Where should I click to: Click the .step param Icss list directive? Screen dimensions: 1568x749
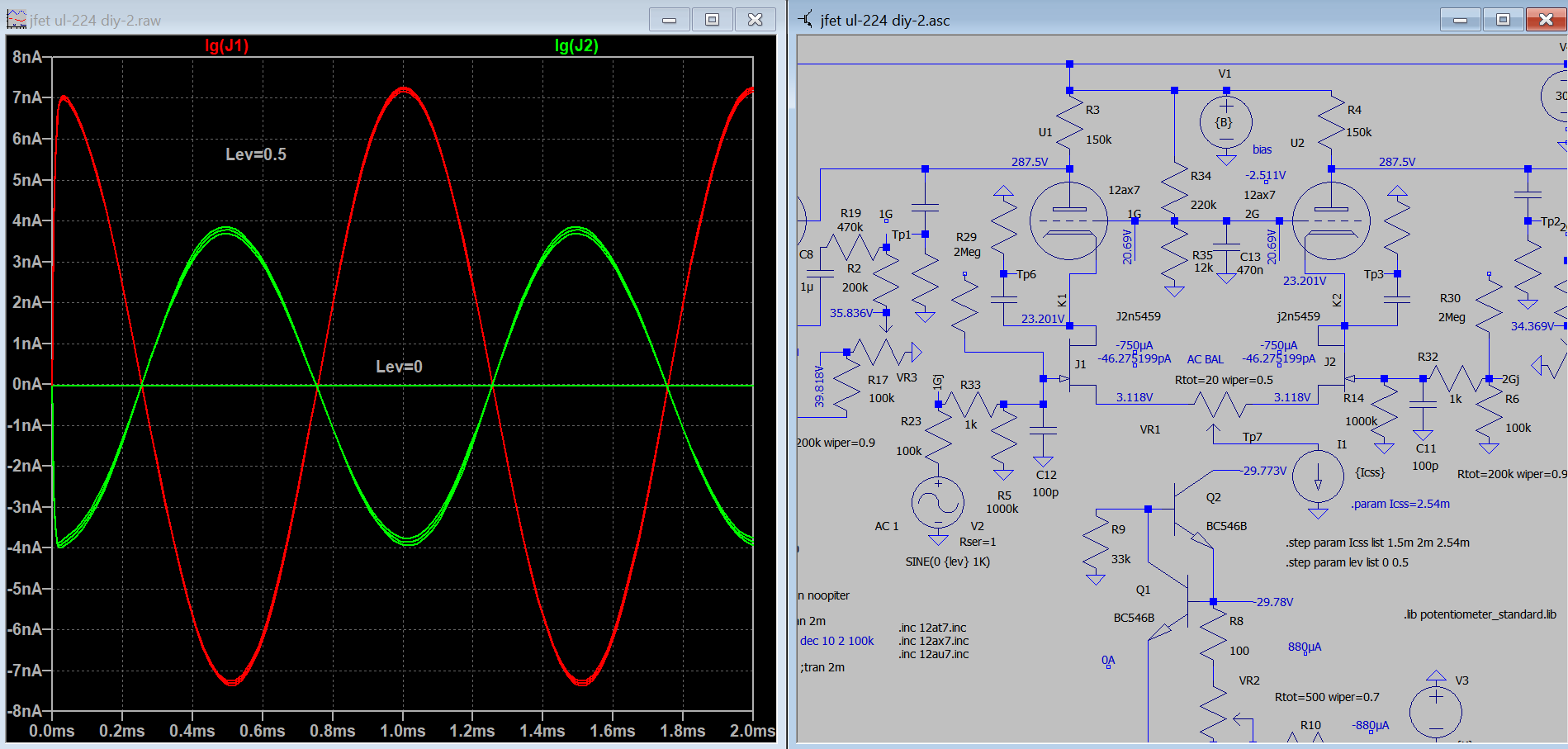1377,543
